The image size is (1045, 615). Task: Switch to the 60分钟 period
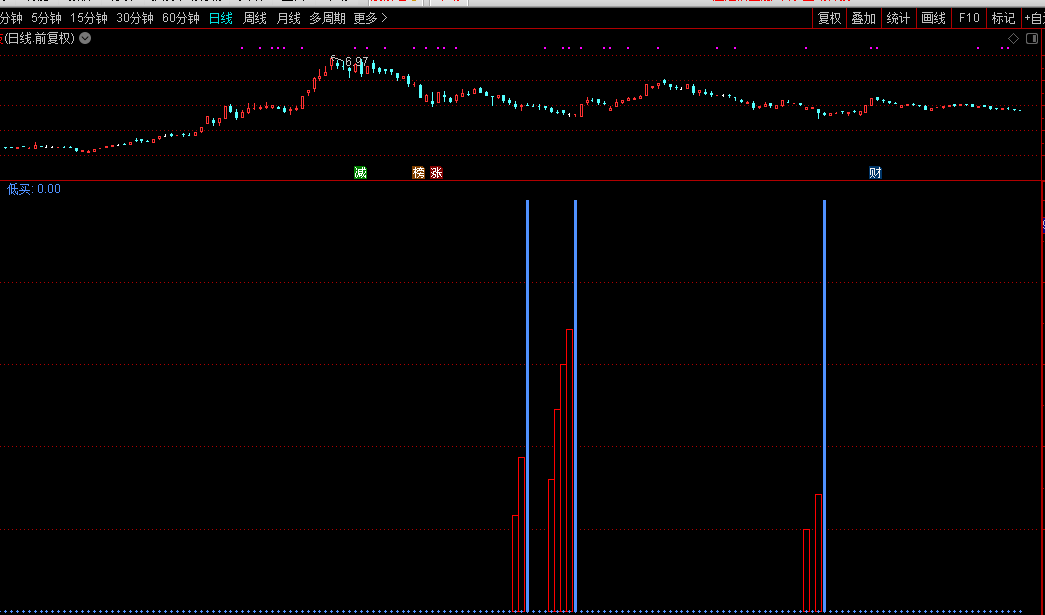181,18
